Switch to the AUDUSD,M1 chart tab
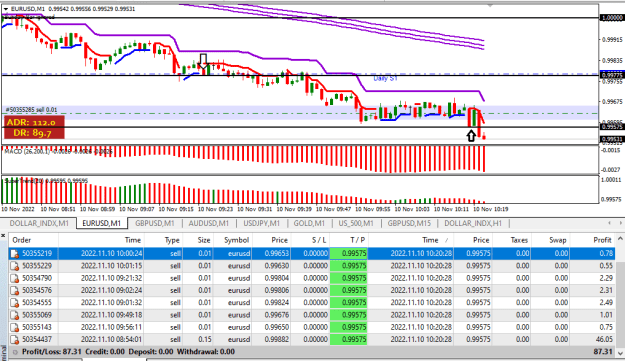 (x=209, y=224)
